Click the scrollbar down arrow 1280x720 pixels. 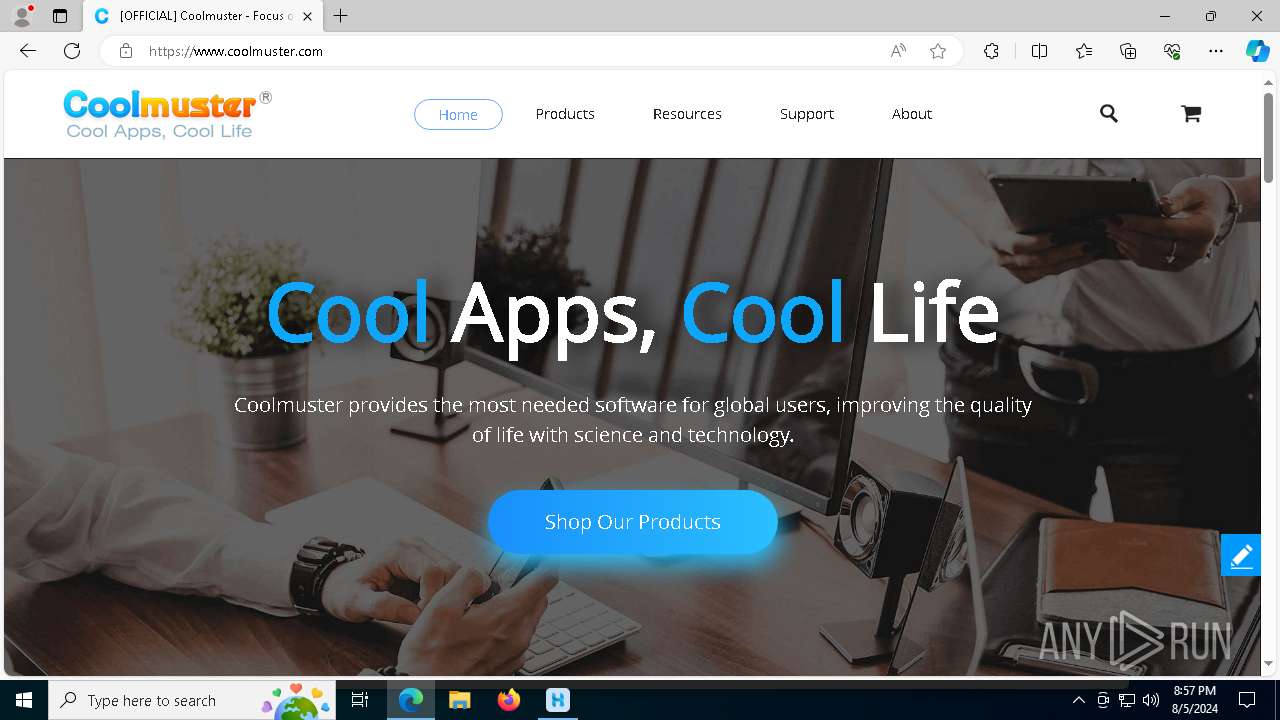pos(1269,663)
